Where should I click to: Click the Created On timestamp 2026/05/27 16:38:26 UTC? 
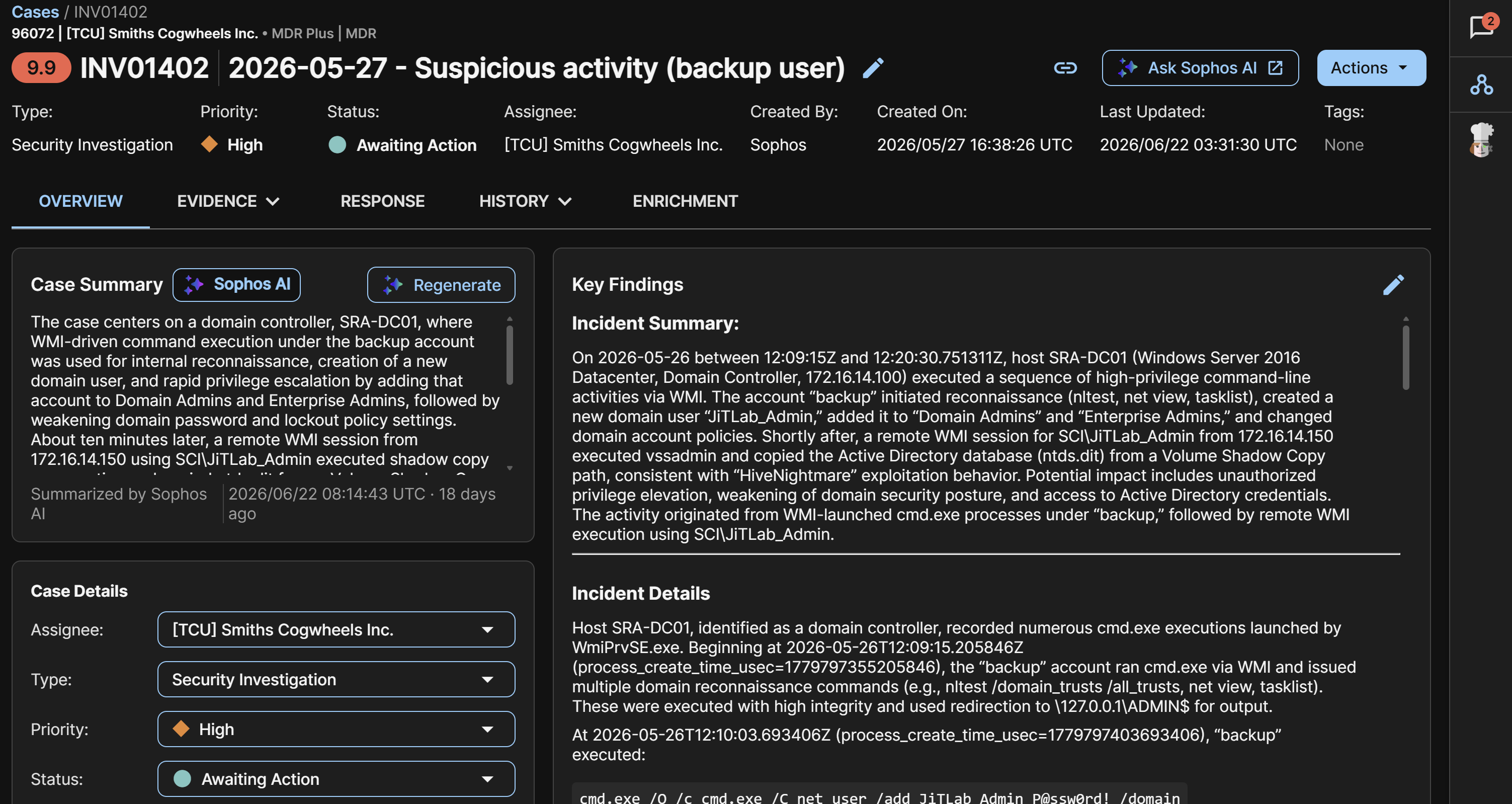[x=974, y=144]
